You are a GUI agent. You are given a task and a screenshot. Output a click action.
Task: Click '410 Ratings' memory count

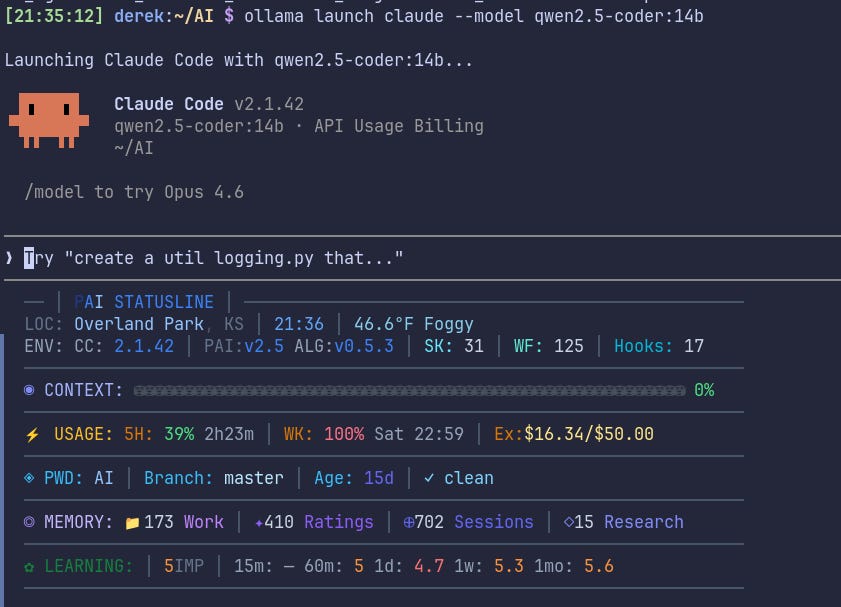click(x=319, y=522)
